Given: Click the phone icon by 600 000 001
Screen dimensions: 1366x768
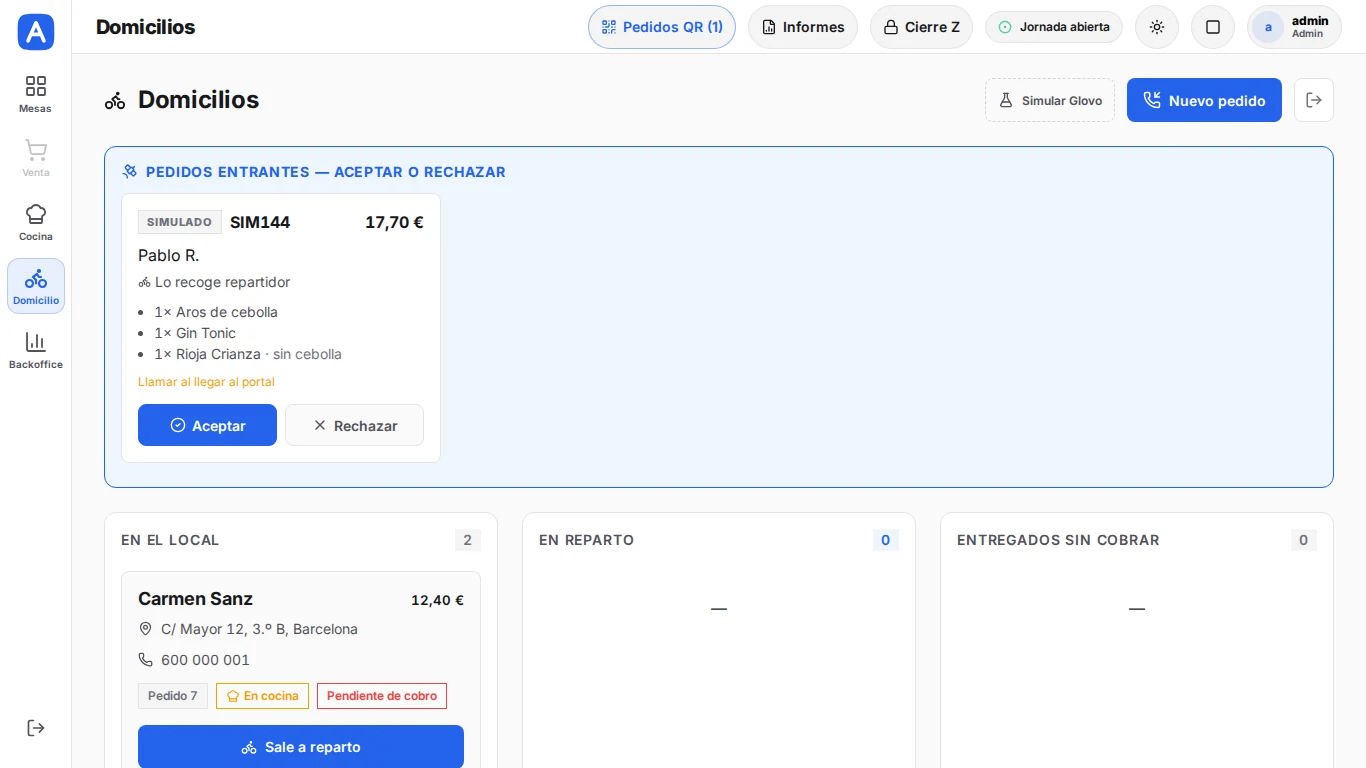Looking at the screenshot, I should click(146, 660).
